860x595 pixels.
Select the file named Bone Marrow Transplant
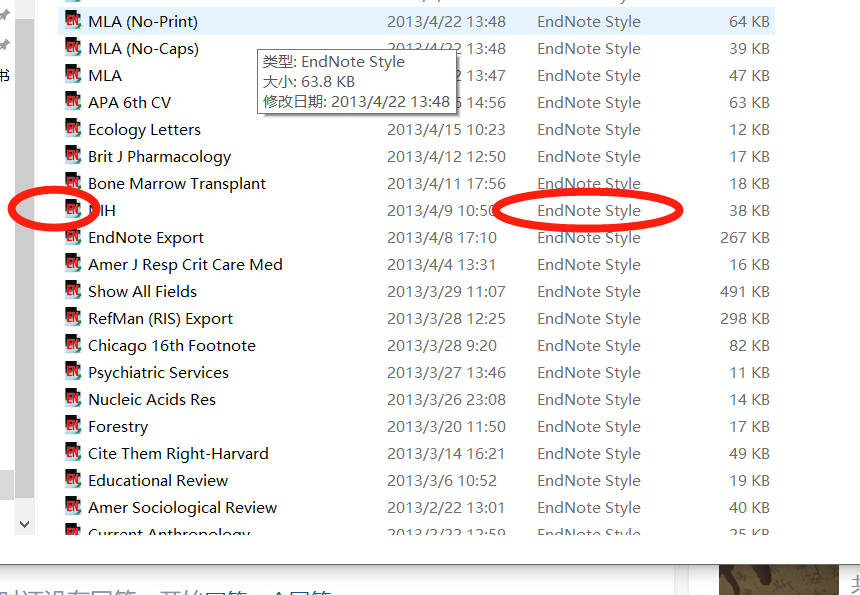click(x=177, y=183)
